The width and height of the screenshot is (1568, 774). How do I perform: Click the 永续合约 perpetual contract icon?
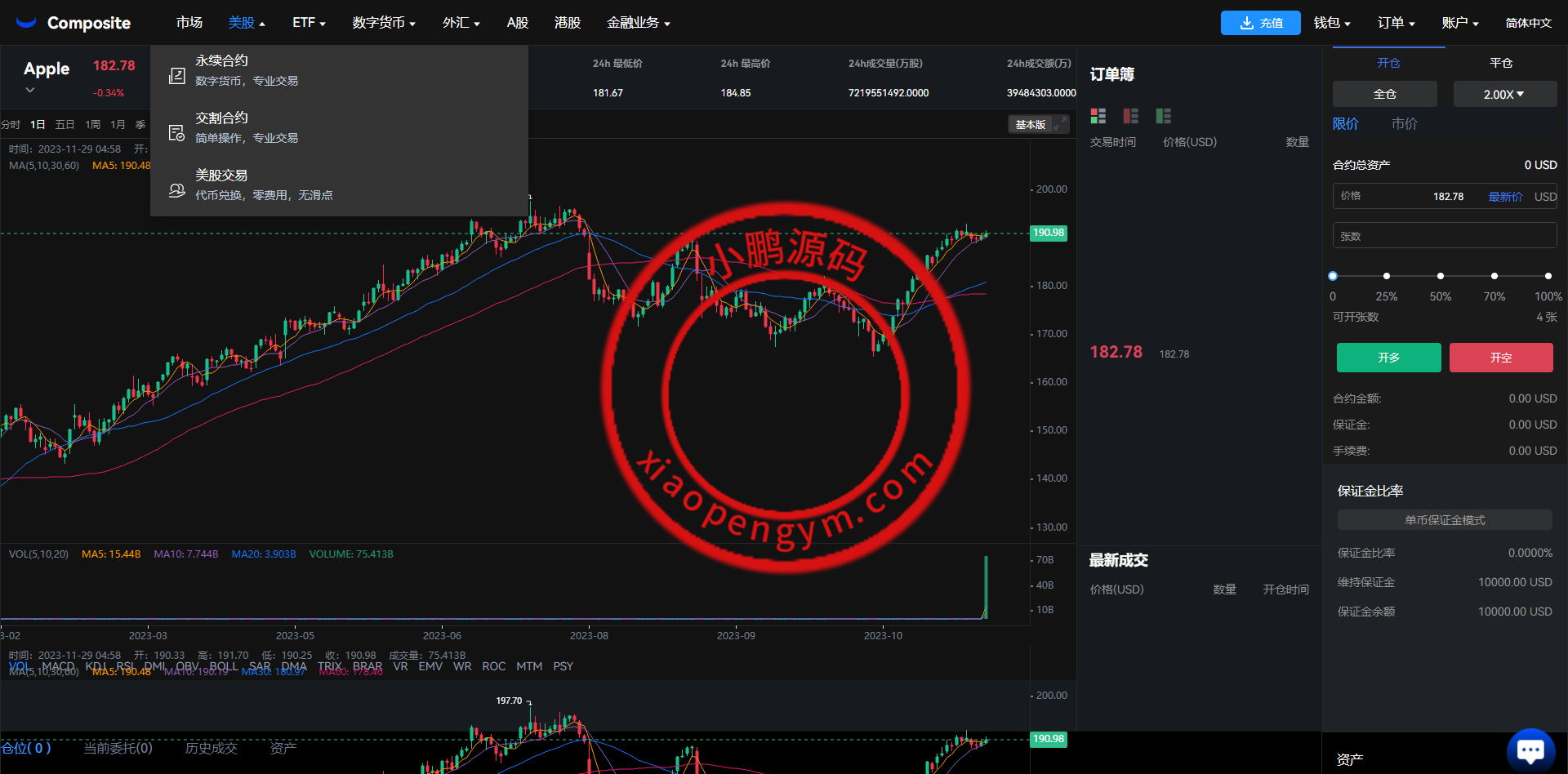(176, 76)
